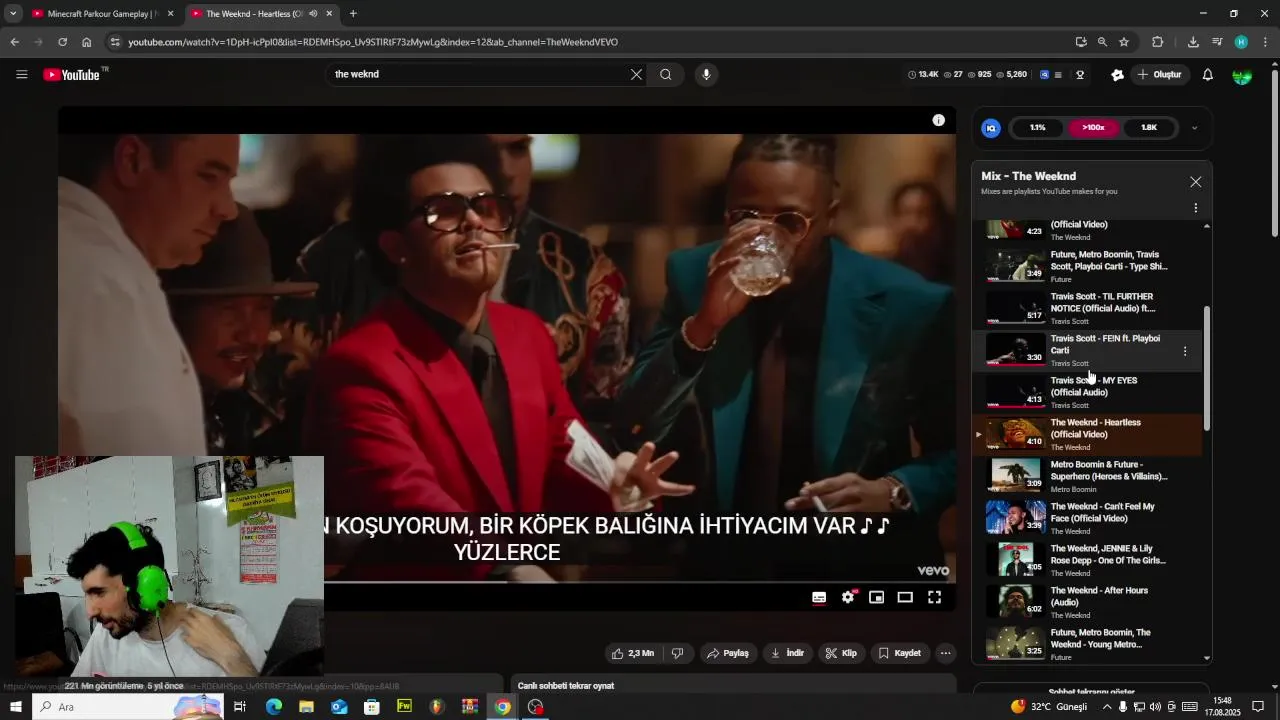
Task: Open the tab search dropdown arrow
Action: 13,14
